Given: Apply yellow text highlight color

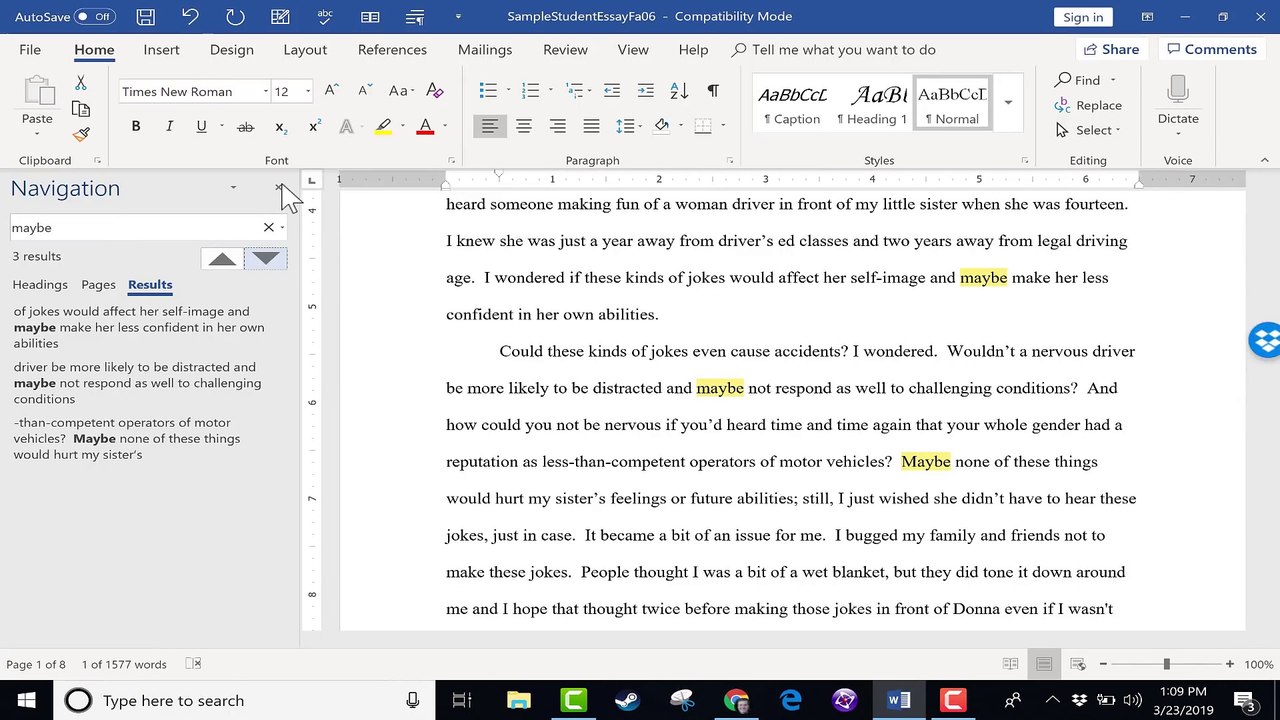Looking at the screenshot, I should click(x=383, y=127).
